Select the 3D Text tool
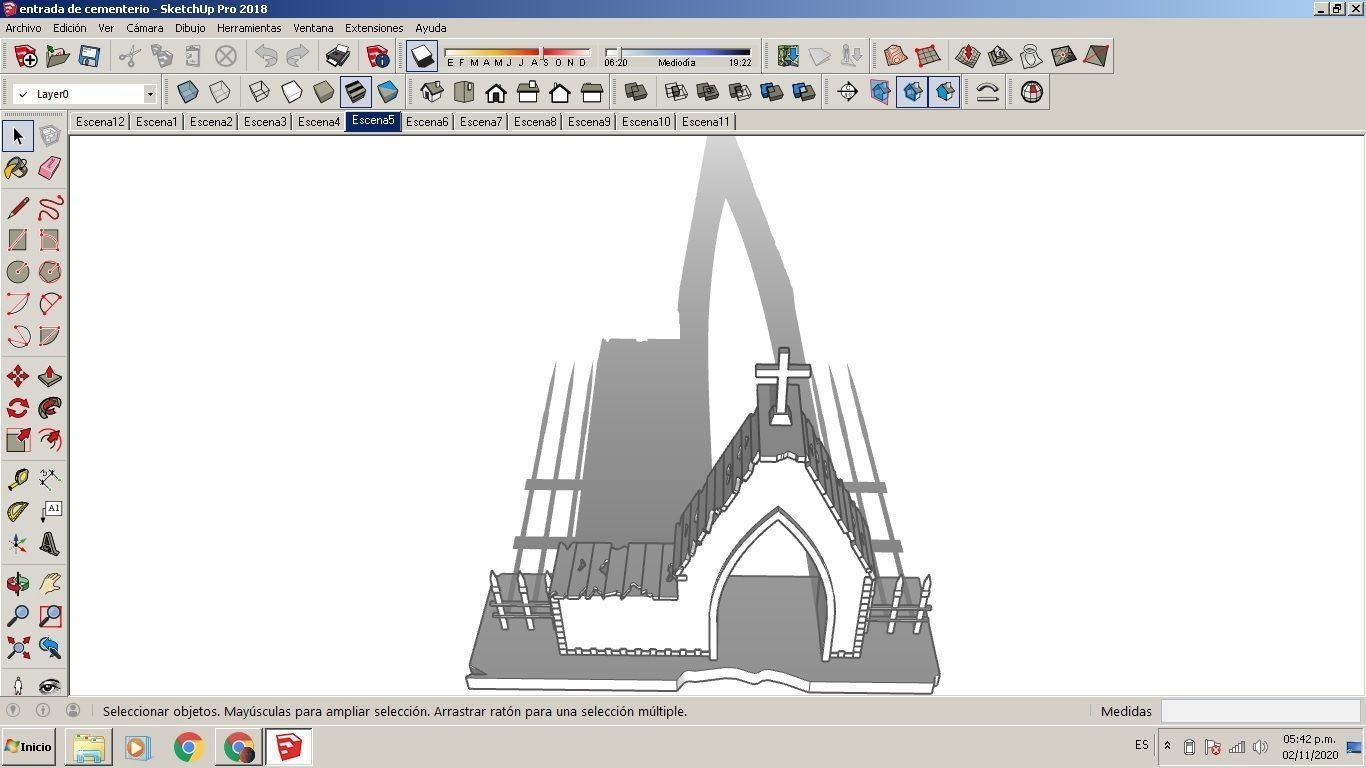Image resolution: width=1366 pixels, height=768 pixels. coord(49,544)
